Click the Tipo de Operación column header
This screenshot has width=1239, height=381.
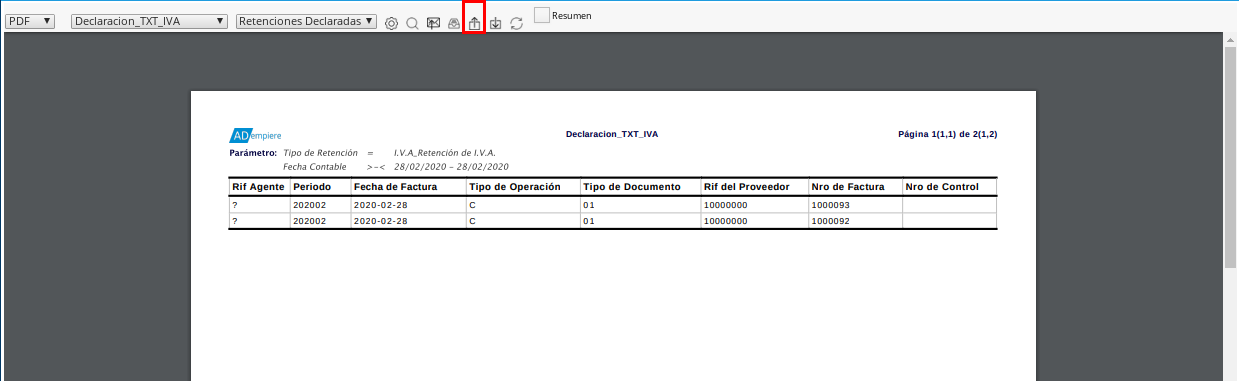point(522,187)
